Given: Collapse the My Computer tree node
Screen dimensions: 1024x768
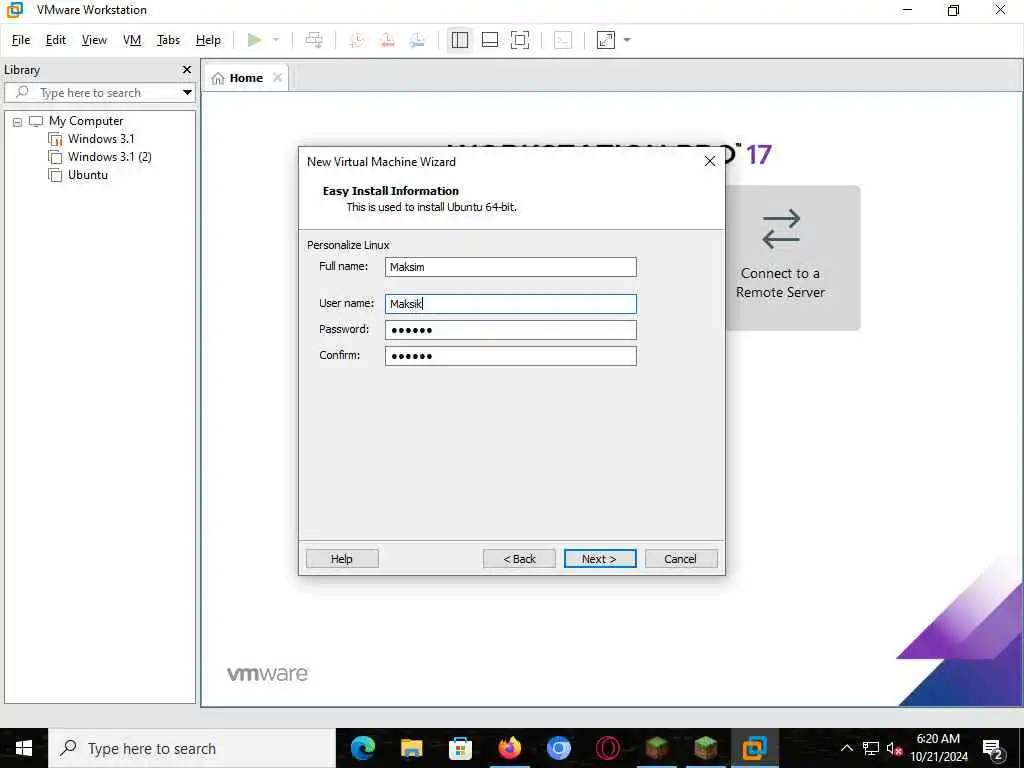Looking at the screenshot, I should pos(18,121).
